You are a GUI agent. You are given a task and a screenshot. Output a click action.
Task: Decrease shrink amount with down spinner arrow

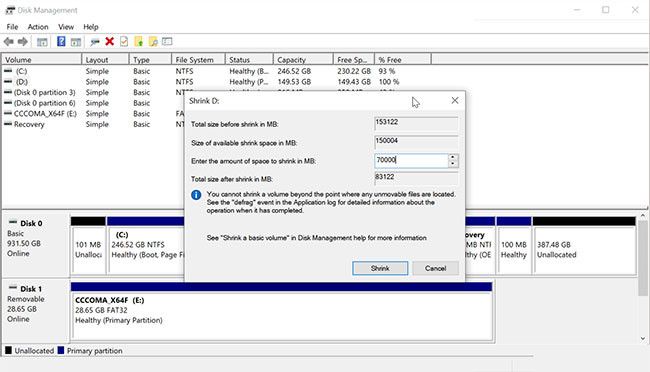tap(453, 164)
